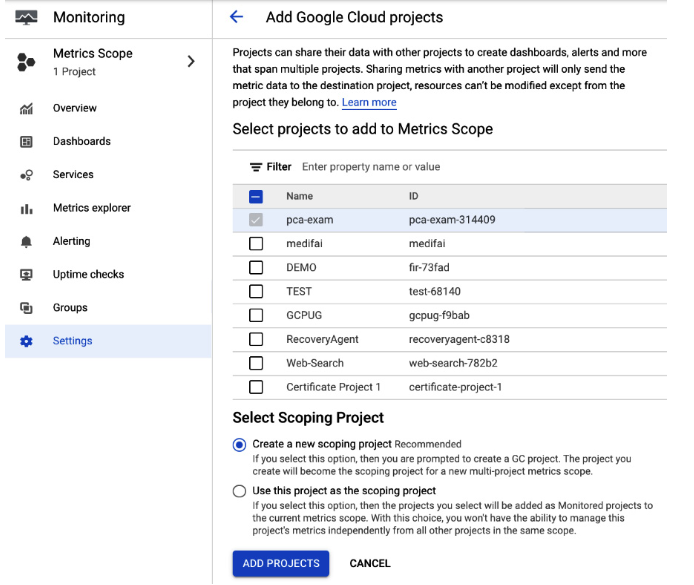694x585 pixels.
Task: Click the Monitoring logo icon
Action: [x=26, y=17]
